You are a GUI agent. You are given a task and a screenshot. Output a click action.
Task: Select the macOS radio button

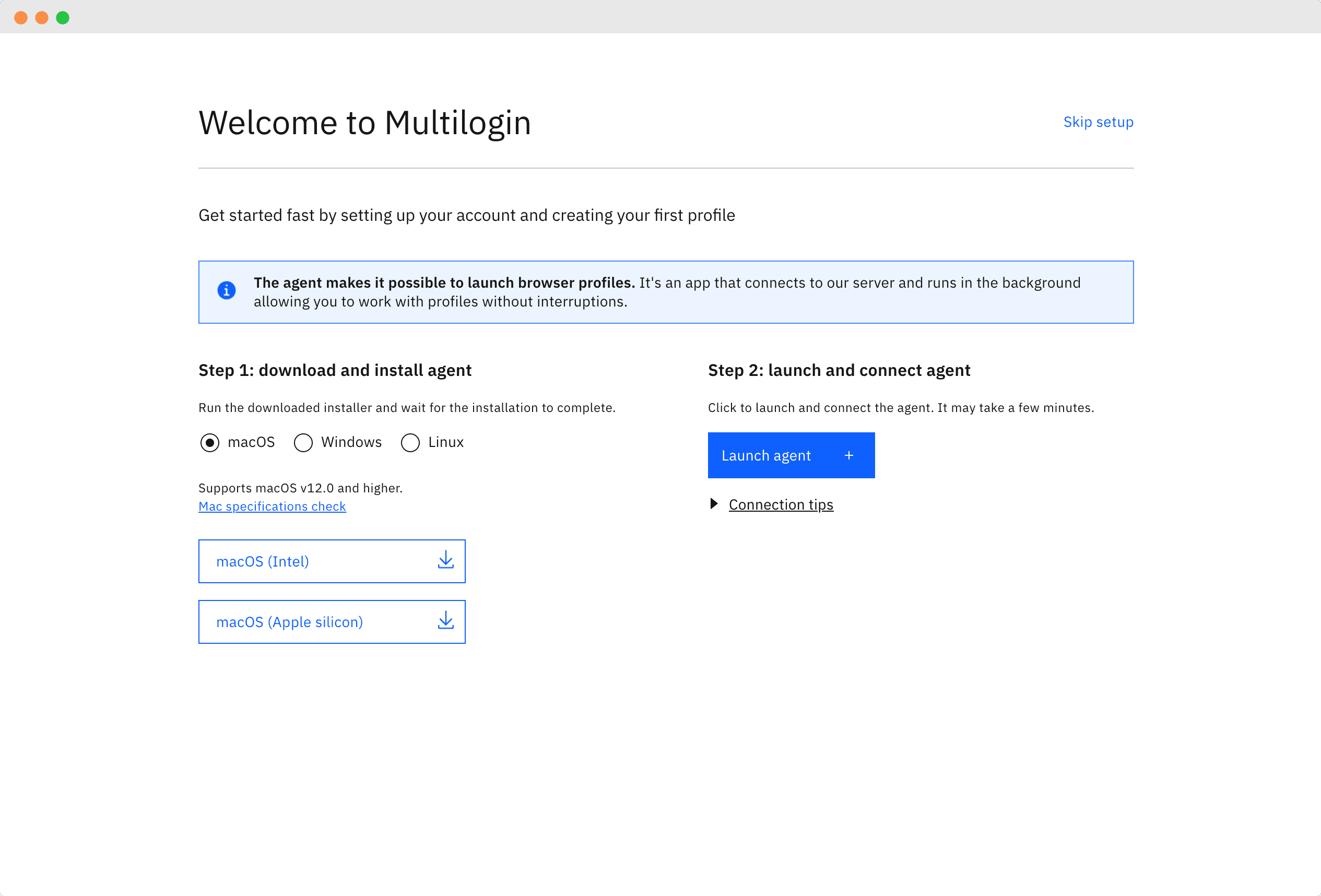(x=210, y=442)
